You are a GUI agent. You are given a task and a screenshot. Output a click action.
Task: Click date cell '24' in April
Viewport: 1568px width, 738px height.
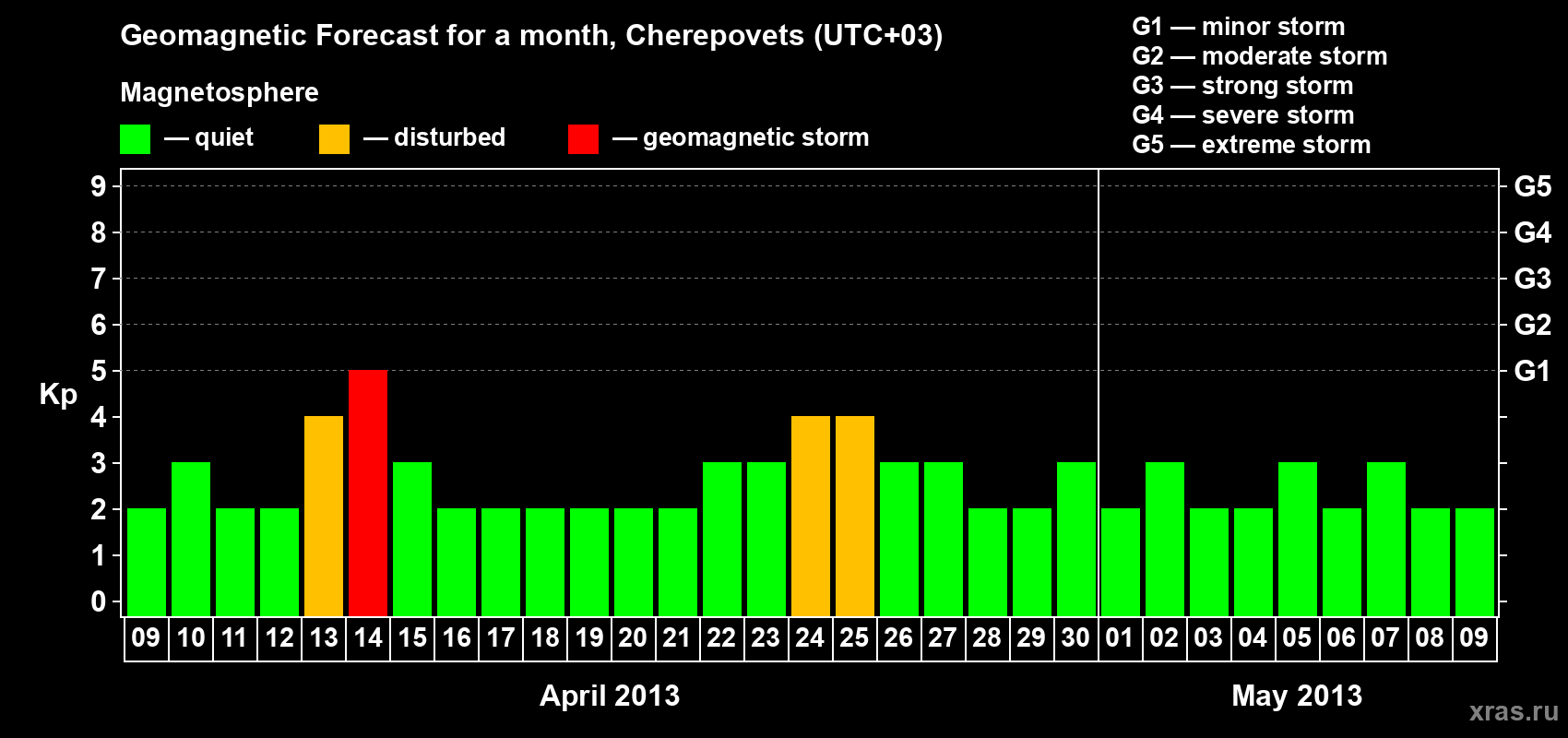tap(811, 638)
